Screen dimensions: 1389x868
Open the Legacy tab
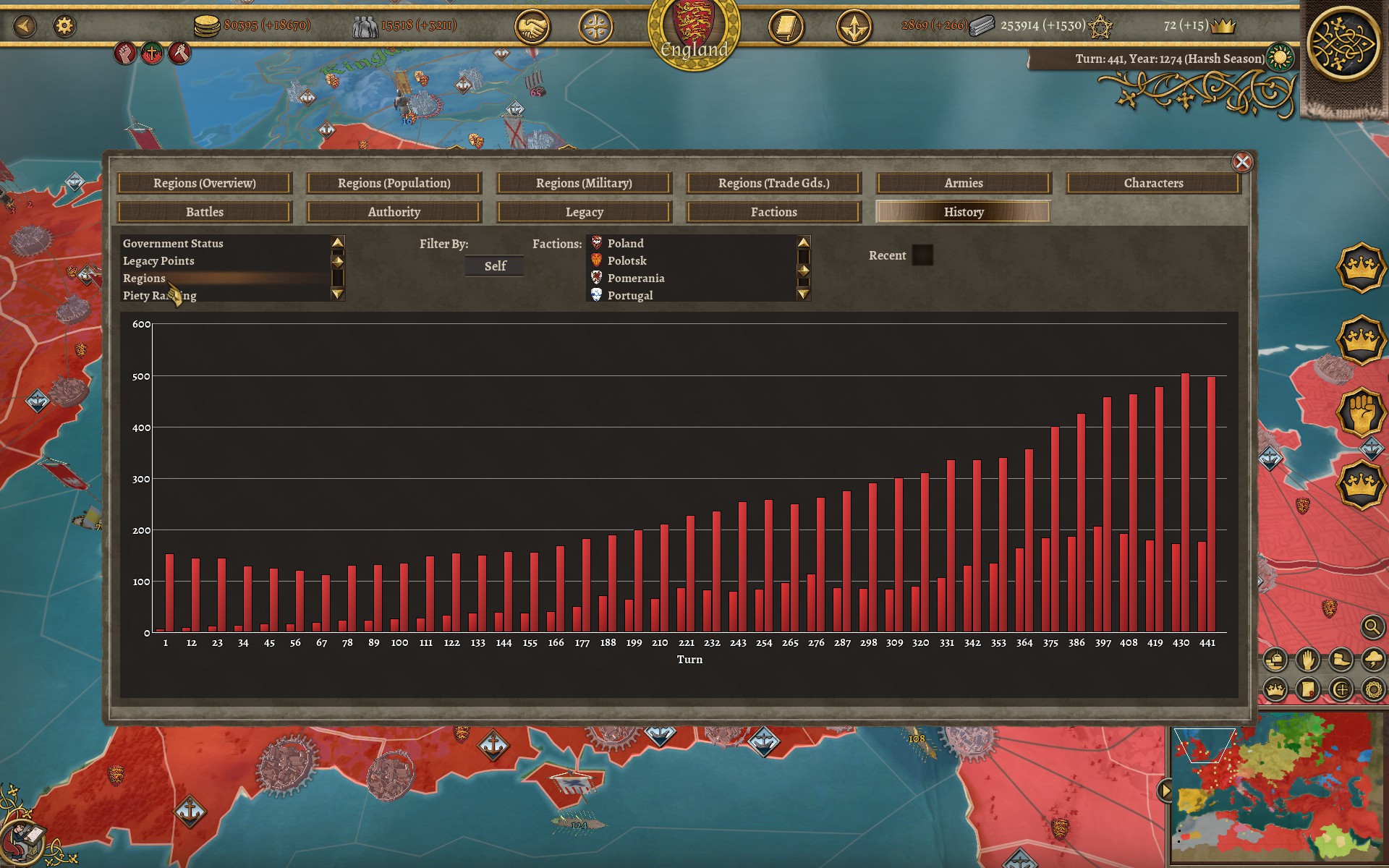(584, 212)
